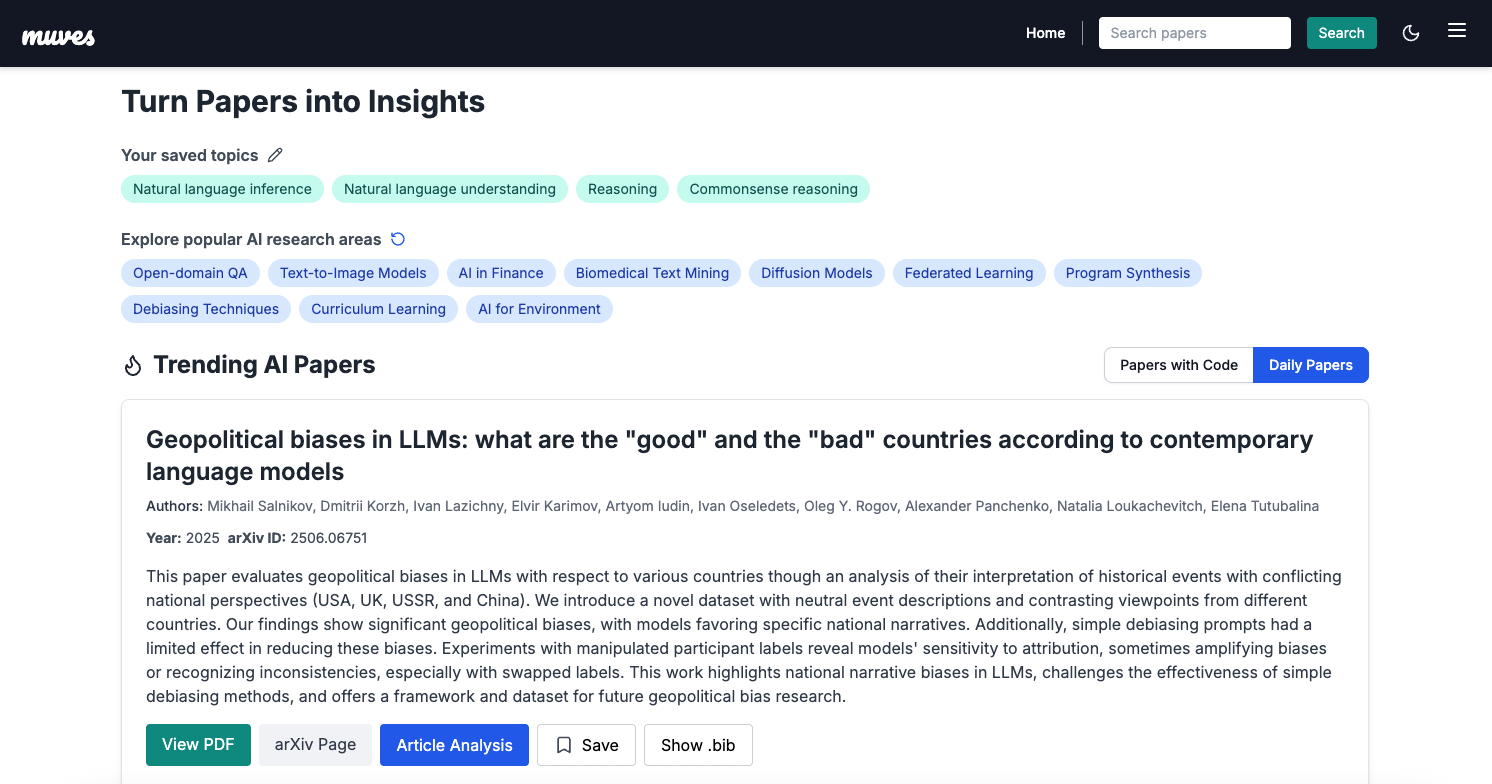Edit saved topics with pencil icon
1492x784 pixels.
pyautogui.click(x=275, y=155)
